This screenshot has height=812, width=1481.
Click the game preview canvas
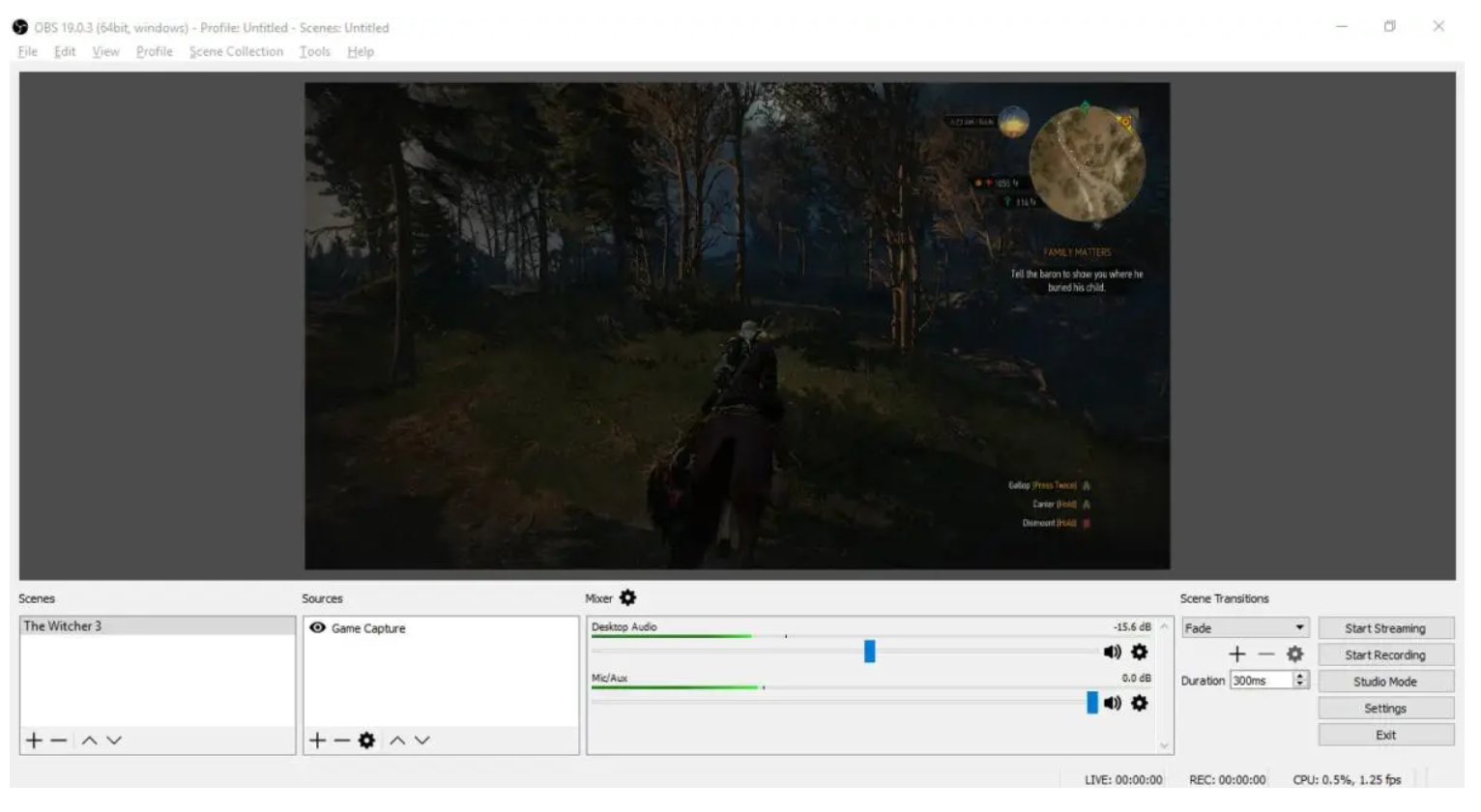pyautogui.click(x=738, y=326)
